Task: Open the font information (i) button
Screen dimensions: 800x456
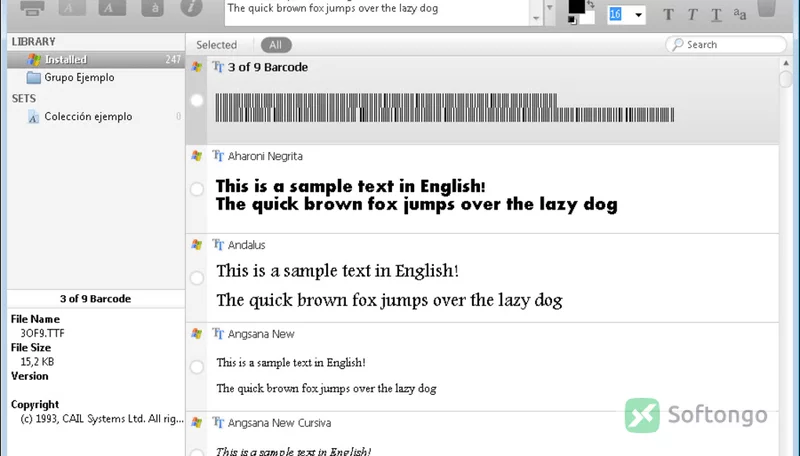Action: pos(191,8)
